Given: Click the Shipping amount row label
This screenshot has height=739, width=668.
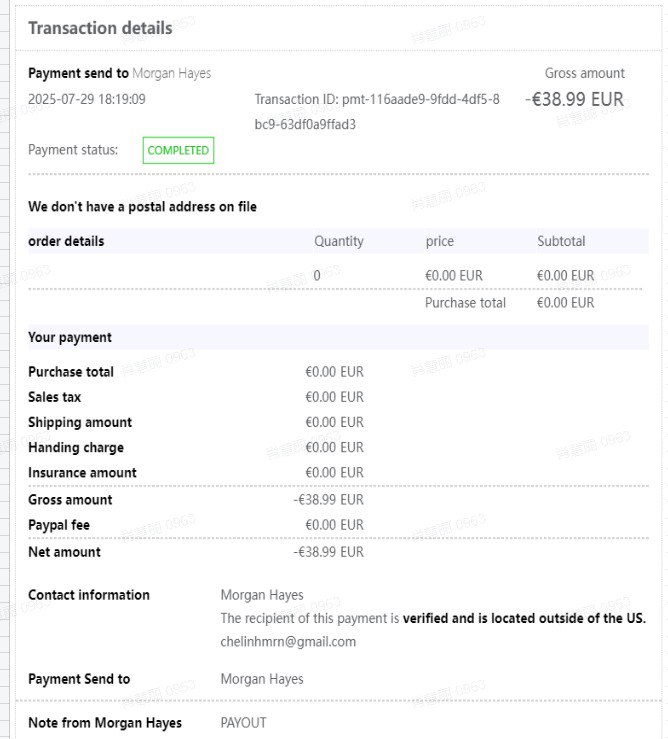Looking at the screenshot, I should point(80,422).
